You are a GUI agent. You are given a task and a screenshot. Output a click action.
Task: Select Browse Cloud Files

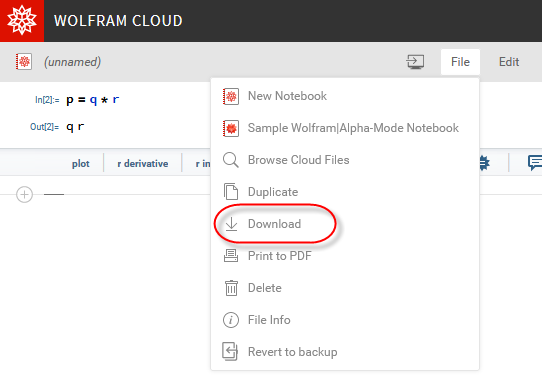pyautogui.click(x=345, y=160)
